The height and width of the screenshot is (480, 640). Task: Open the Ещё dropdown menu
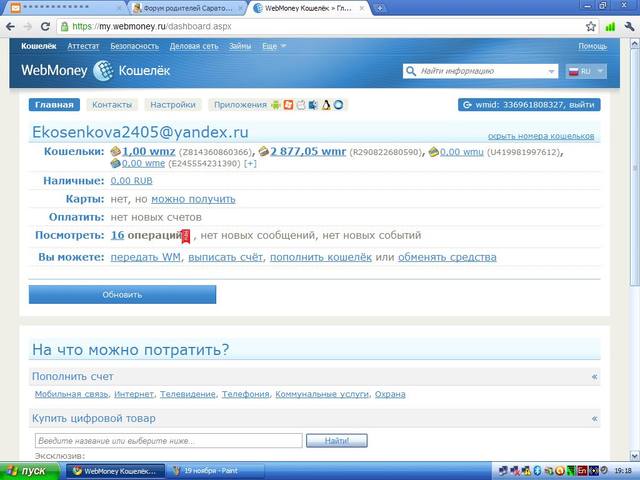(x=274, y=46)
